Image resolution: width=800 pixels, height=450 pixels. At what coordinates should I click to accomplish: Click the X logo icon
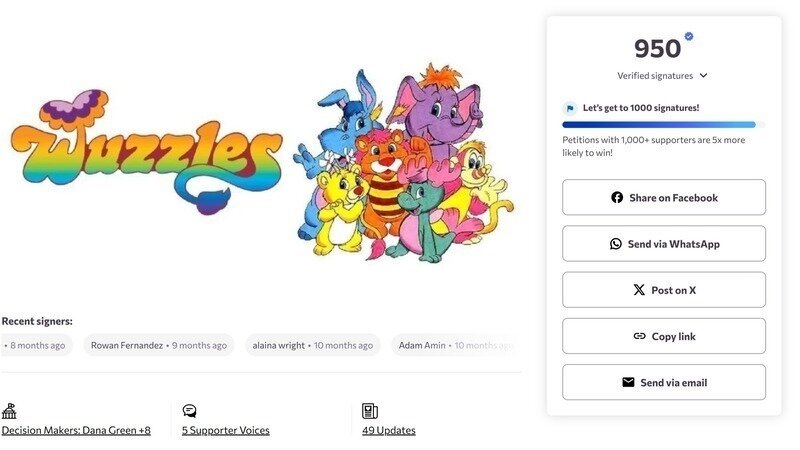(639, 290)
